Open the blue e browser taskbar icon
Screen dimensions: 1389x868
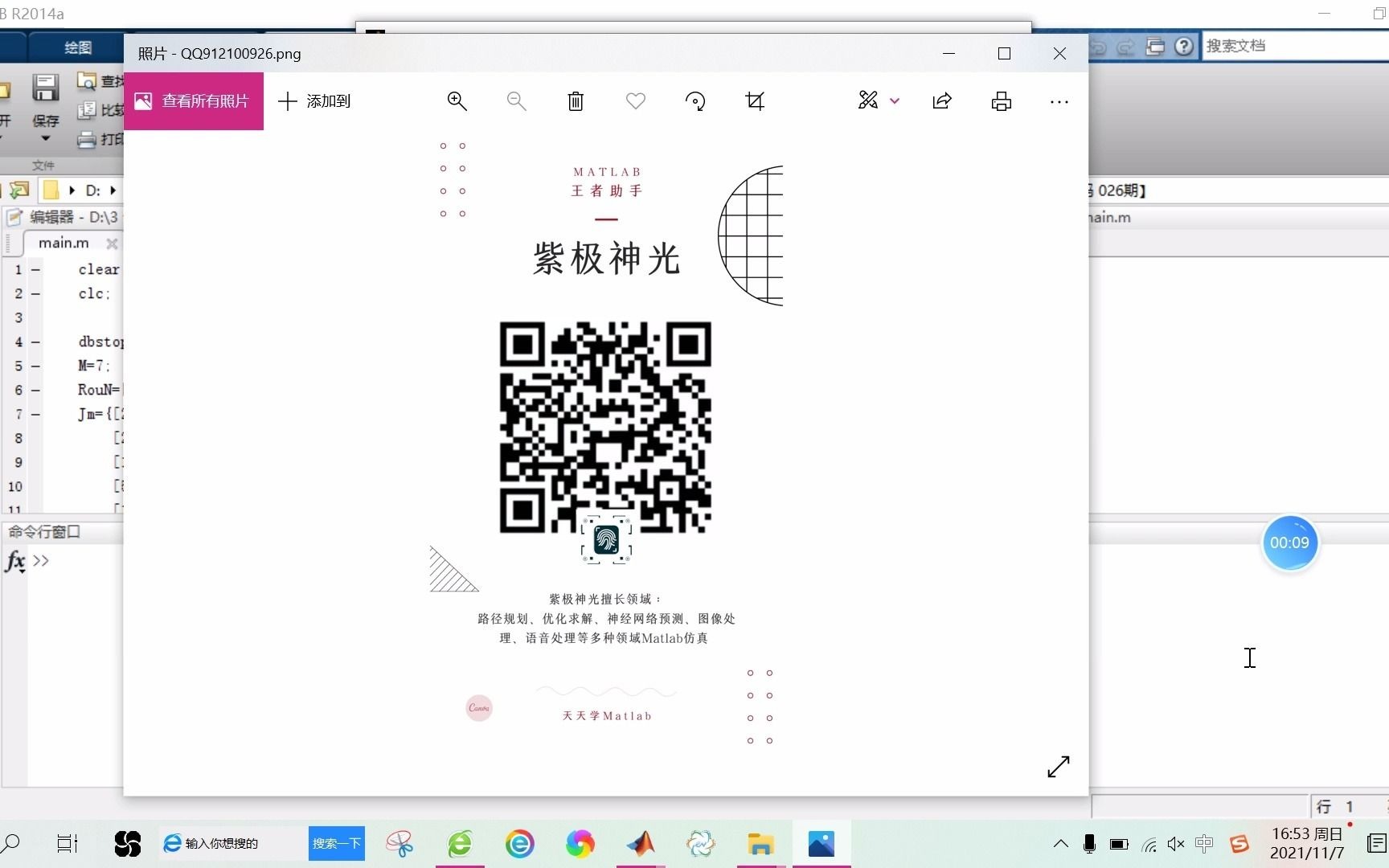[x=520, y=844]
